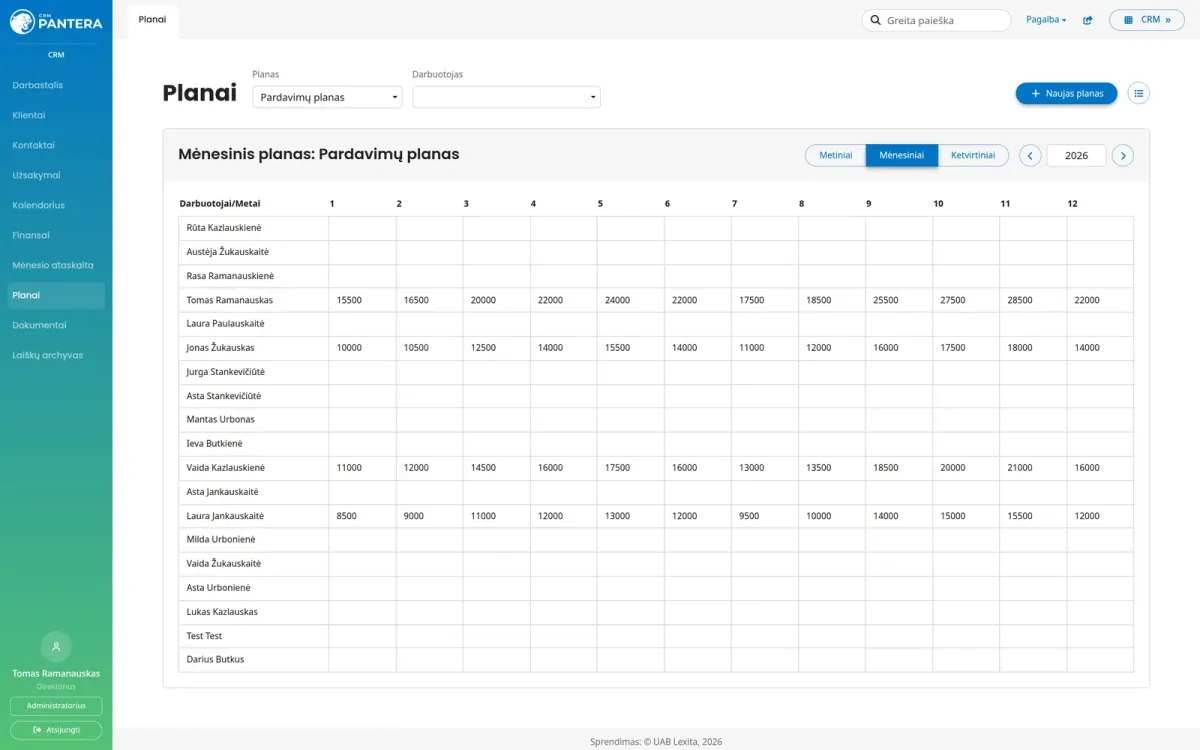Click the Darius Butkus row name
Screen dimensions: 1200x750
(x=216, y=660)
